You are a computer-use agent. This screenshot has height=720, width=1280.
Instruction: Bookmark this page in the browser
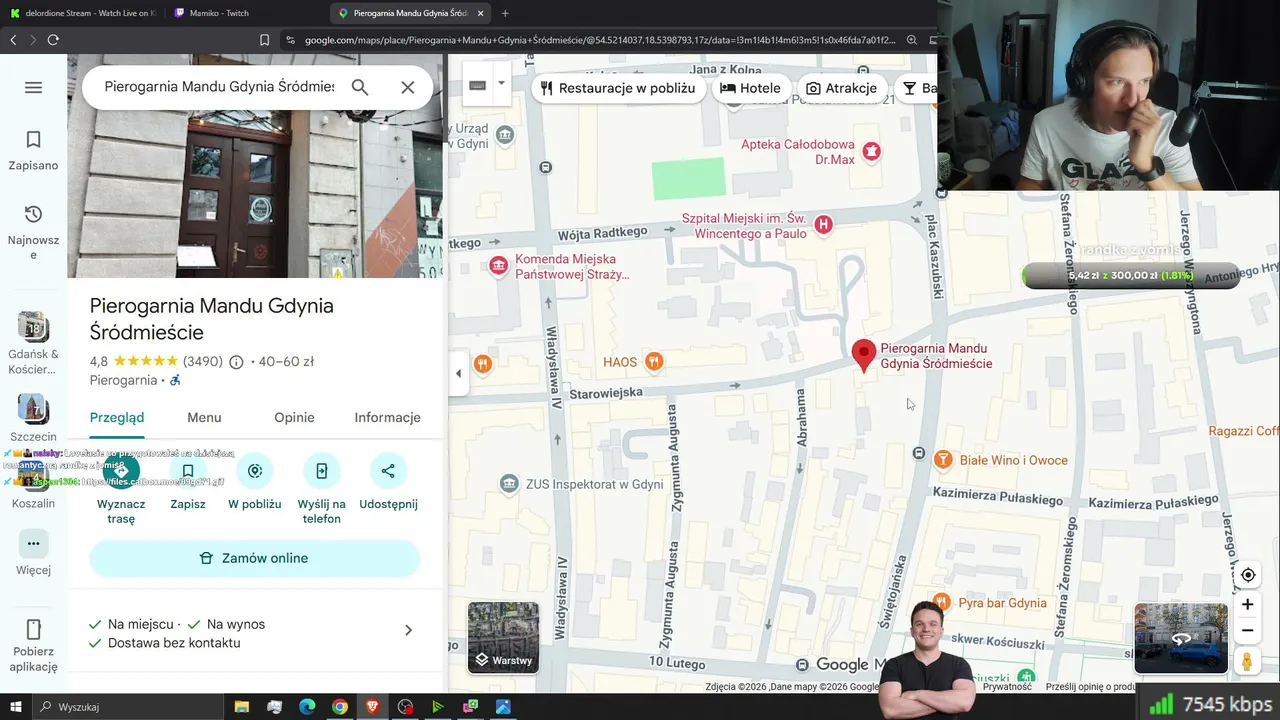264,40
